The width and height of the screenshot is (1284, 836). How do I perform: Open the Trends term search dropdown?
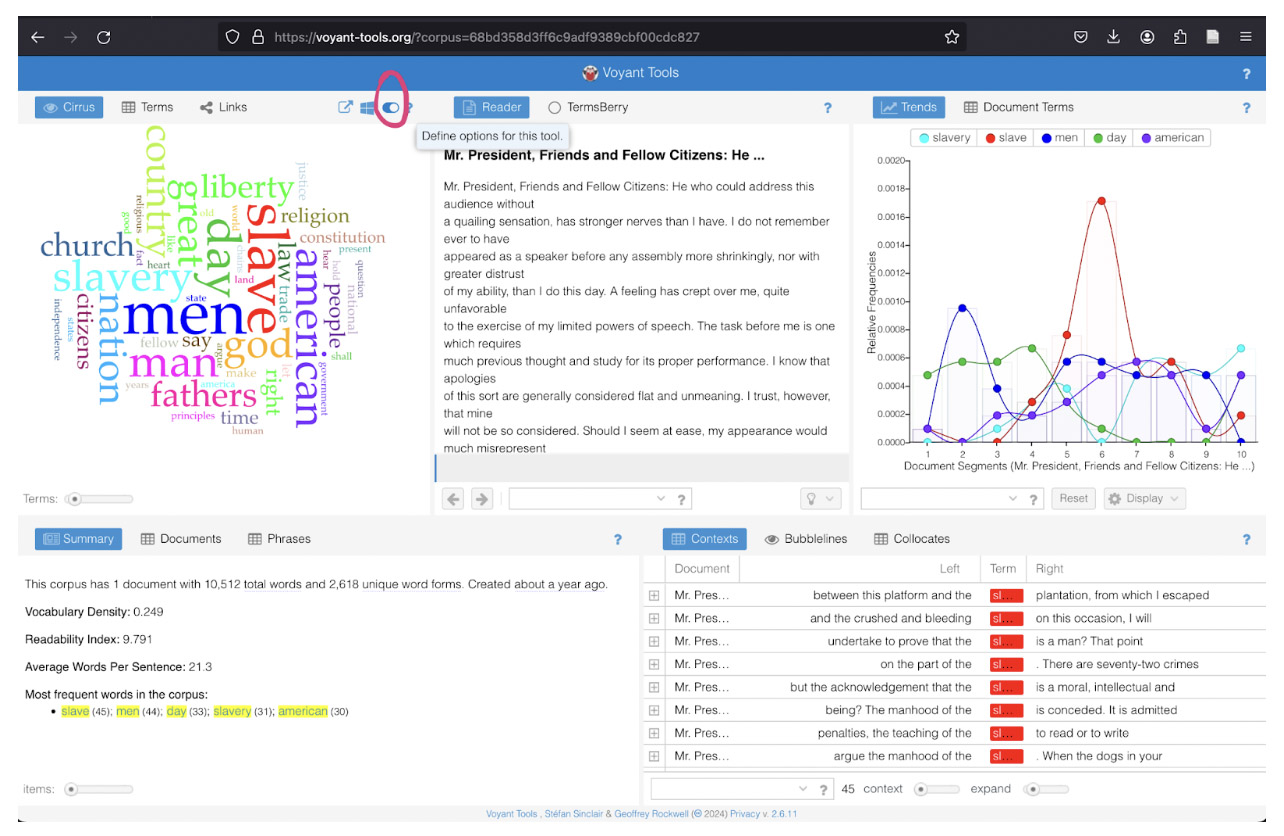click(x=1012, y=499)
